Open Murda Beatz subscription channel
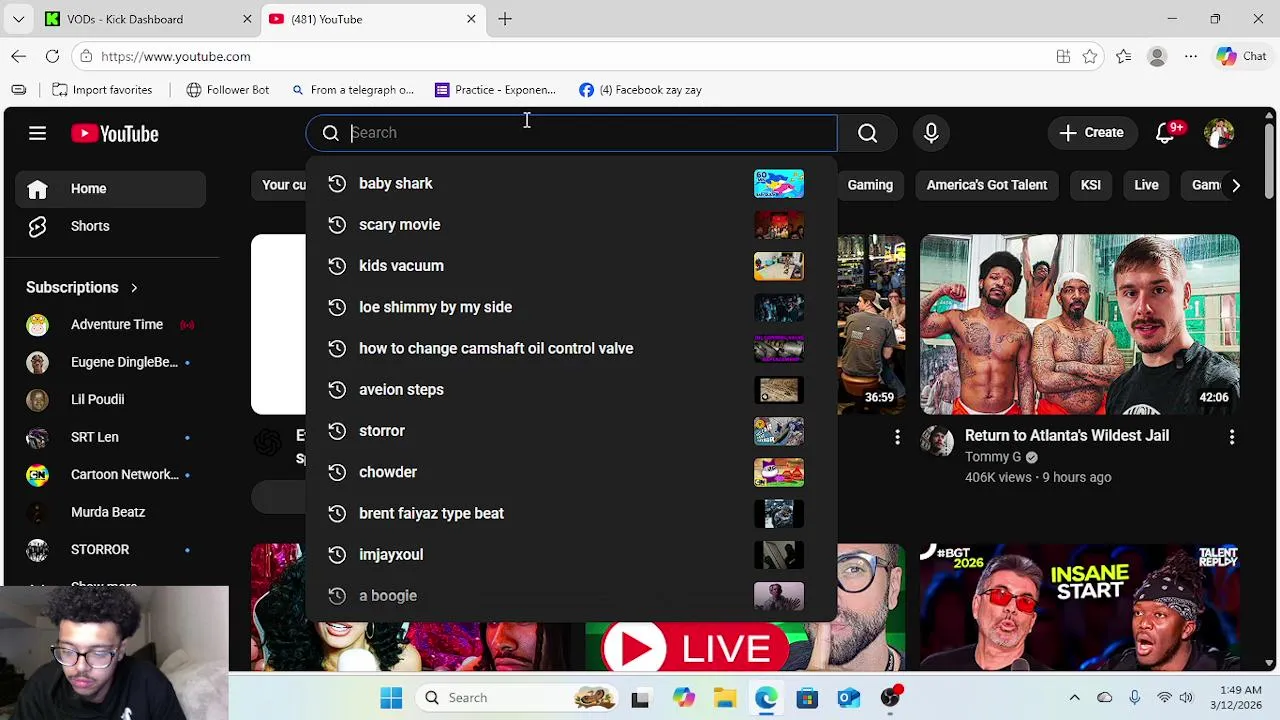The image size is (1280, 720). (x=110, y=512)
